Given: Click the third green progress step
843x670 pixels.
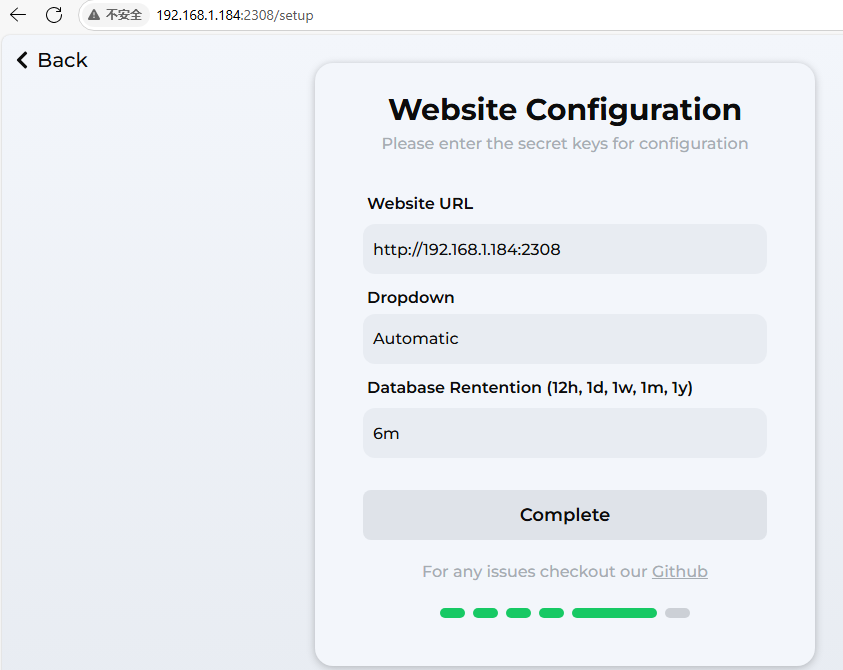Looking at the screenshot, I should click(518, 613).
